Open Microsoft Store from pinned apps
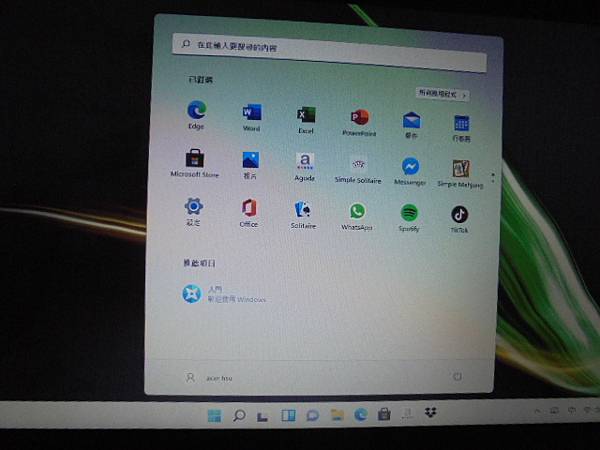Screen dimensions: 600x450 click(195, 163)
